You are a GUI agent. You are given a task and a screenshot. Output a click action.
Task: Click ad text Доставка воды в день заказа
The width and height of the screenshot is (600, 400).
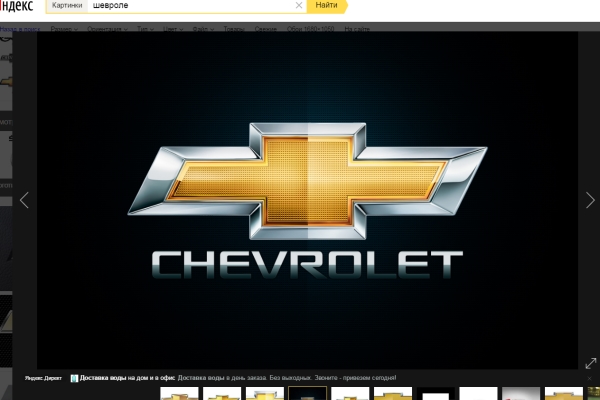(222, 378)
